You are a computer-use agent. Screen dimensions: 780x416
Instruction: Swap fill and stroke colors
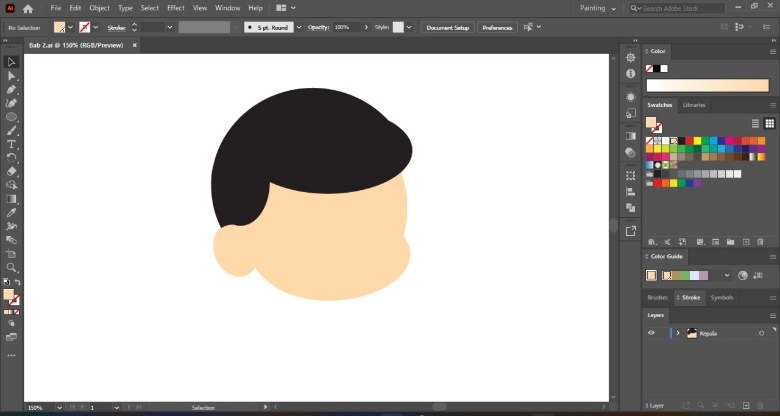[17, 282]
